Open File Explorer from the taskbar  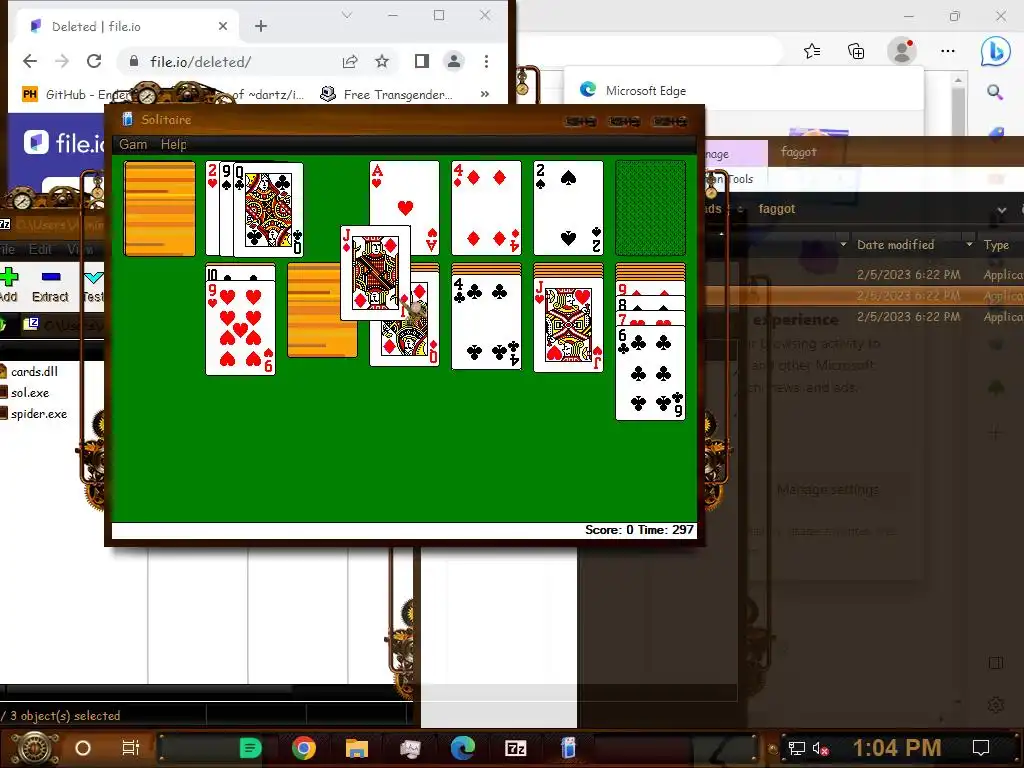[357, 748]
